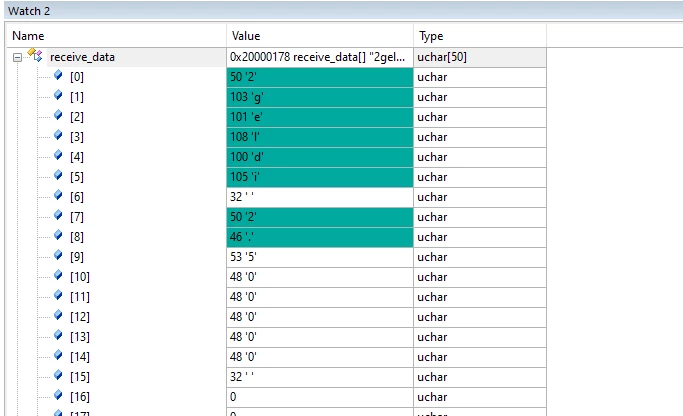Click the Value column header
The image size is (683, 416).
(x=246, y=36)
